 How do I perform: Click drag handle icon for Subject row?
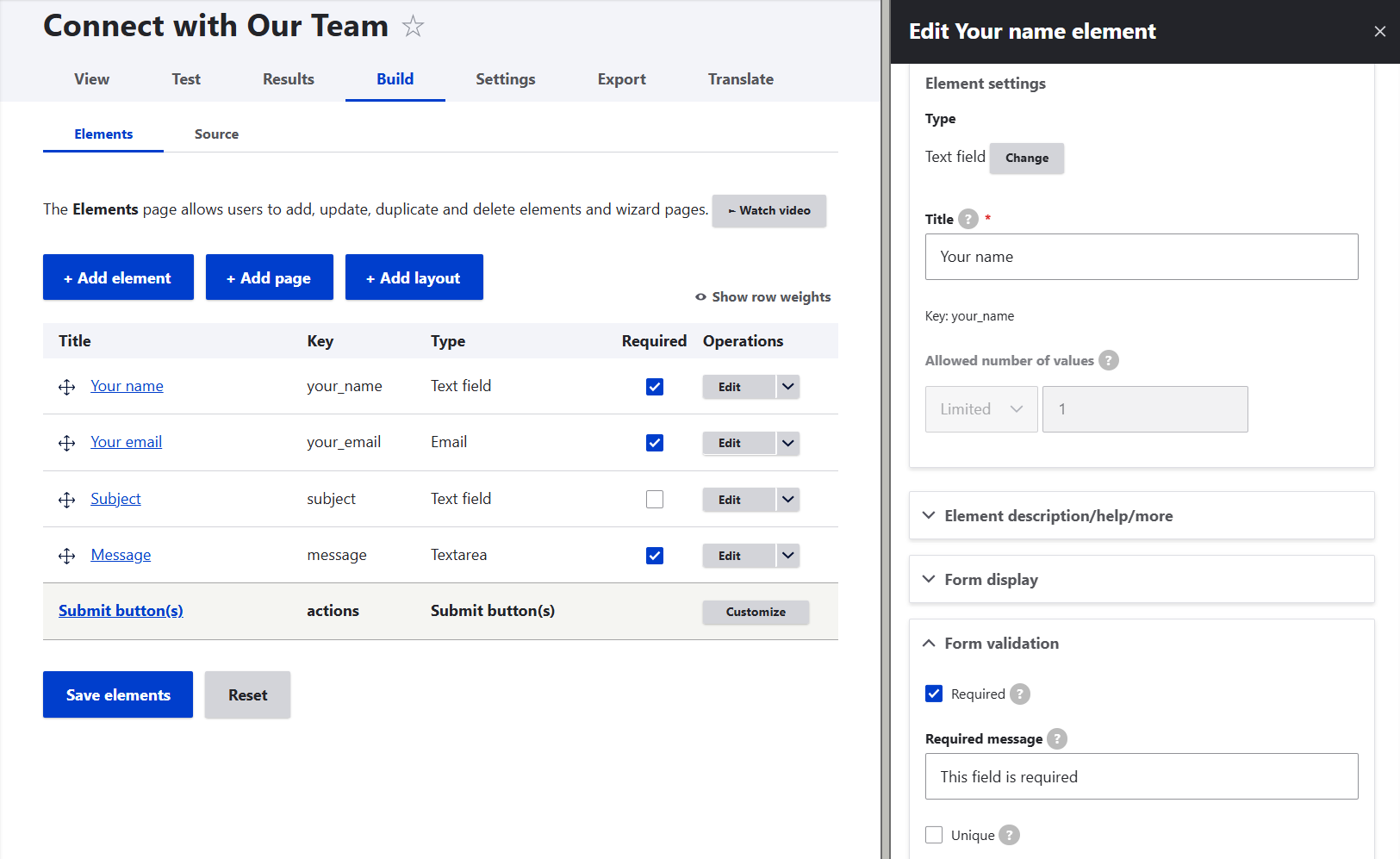coord(67,500)
